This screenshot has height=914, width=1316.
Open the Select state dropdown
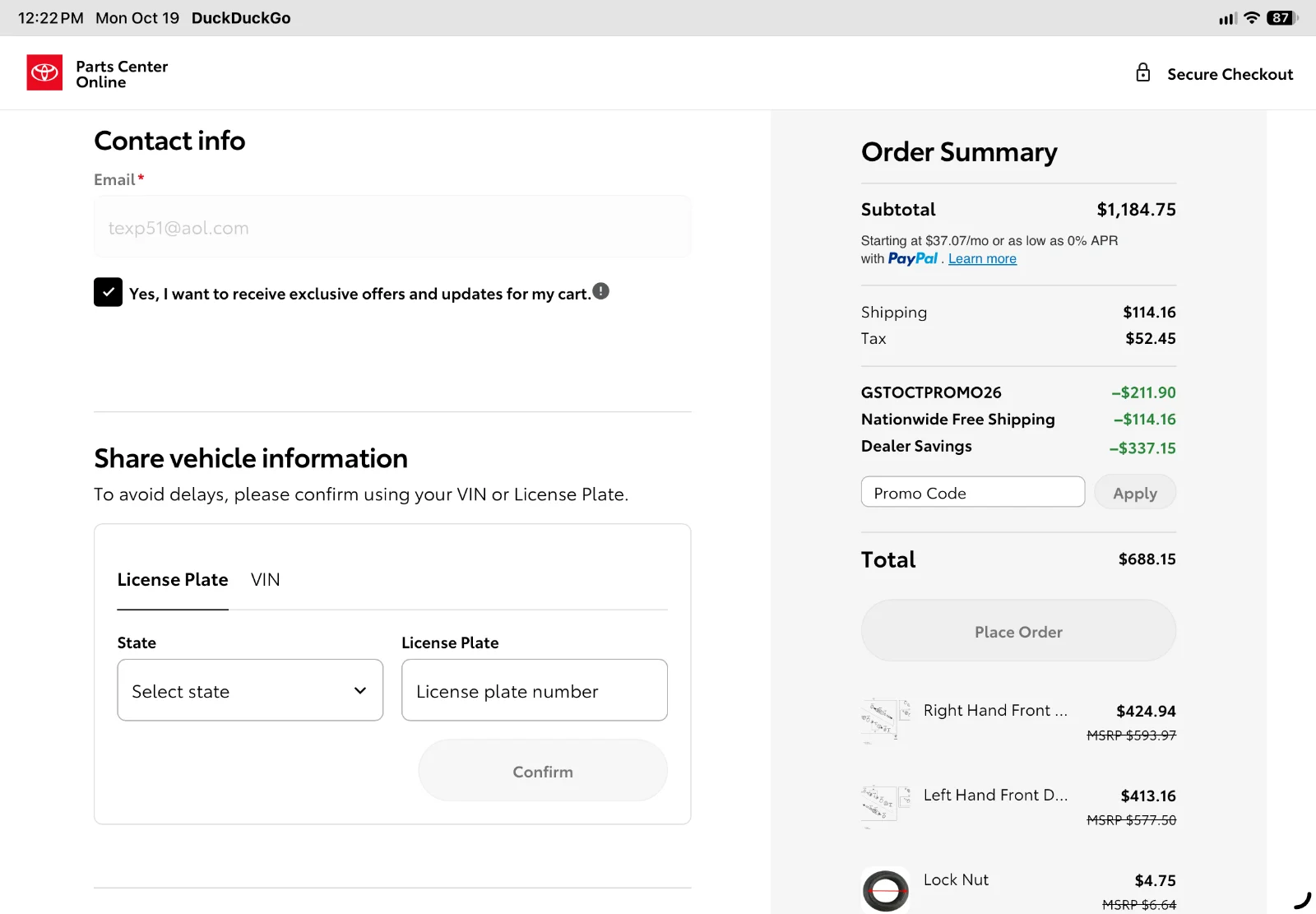tap(250, 690)
